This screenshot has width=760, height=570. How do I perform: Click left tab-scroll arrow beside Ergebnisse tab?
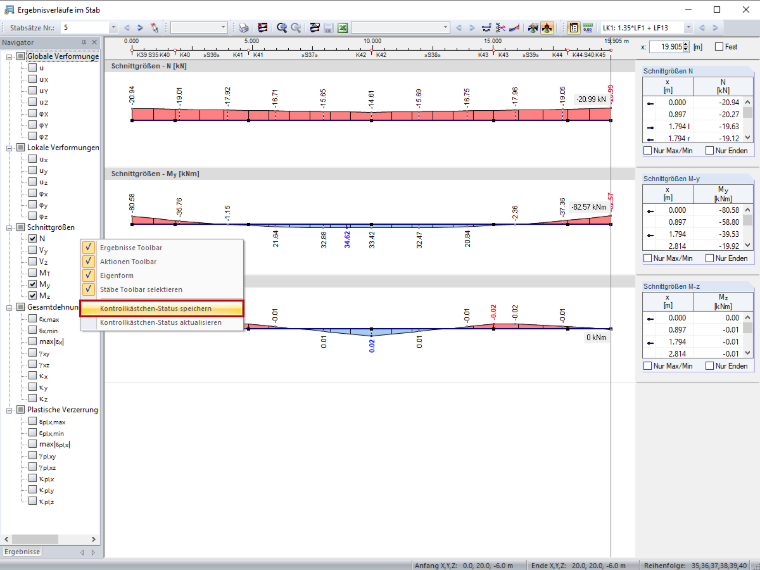coord(82,552)
